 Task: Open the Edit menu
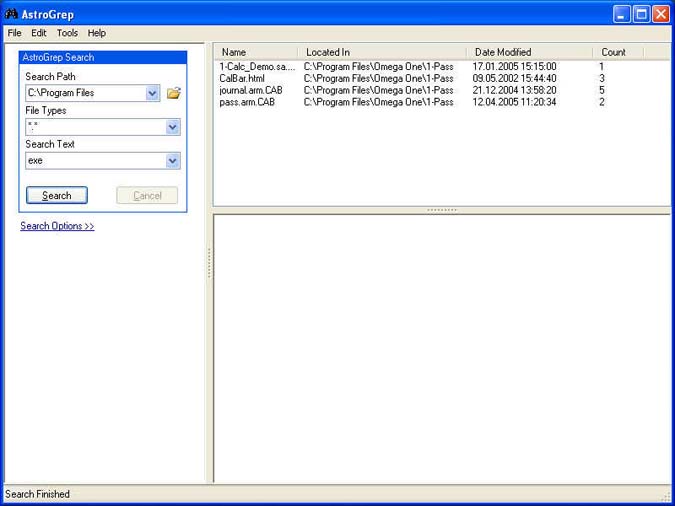(39, 33)
